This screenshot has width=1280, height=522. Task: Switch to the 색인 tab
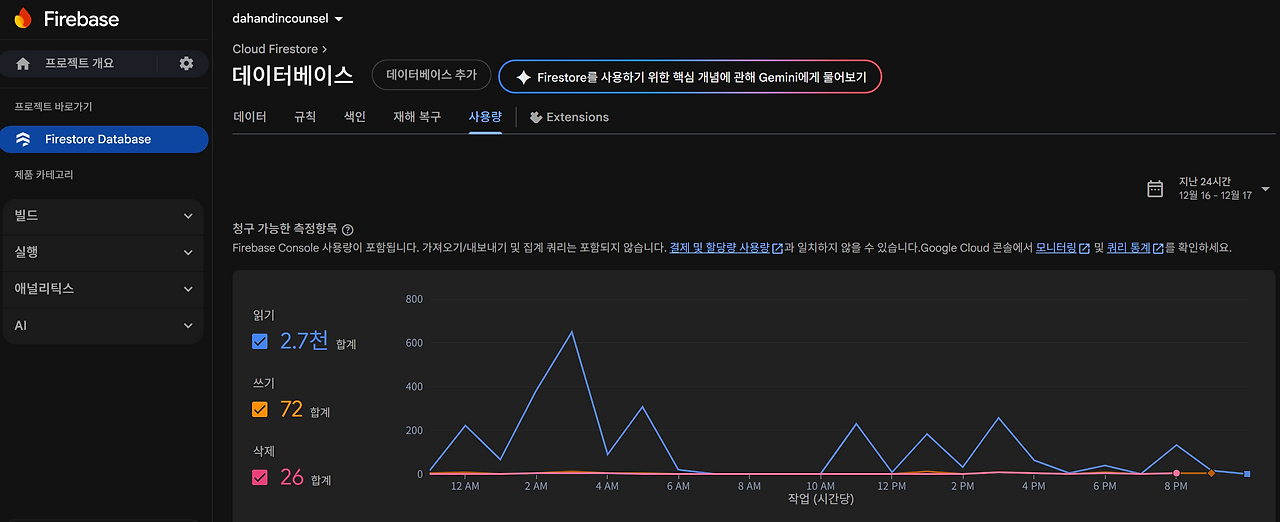click(355, 117)
